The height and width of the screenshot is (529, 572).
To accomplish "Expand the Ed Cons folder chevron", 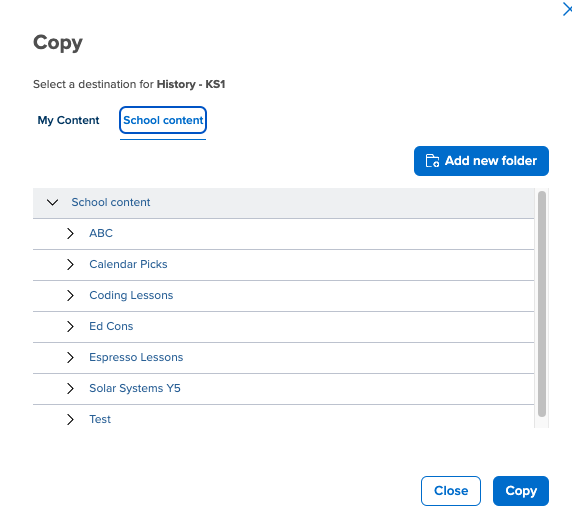I will (70, 326).
